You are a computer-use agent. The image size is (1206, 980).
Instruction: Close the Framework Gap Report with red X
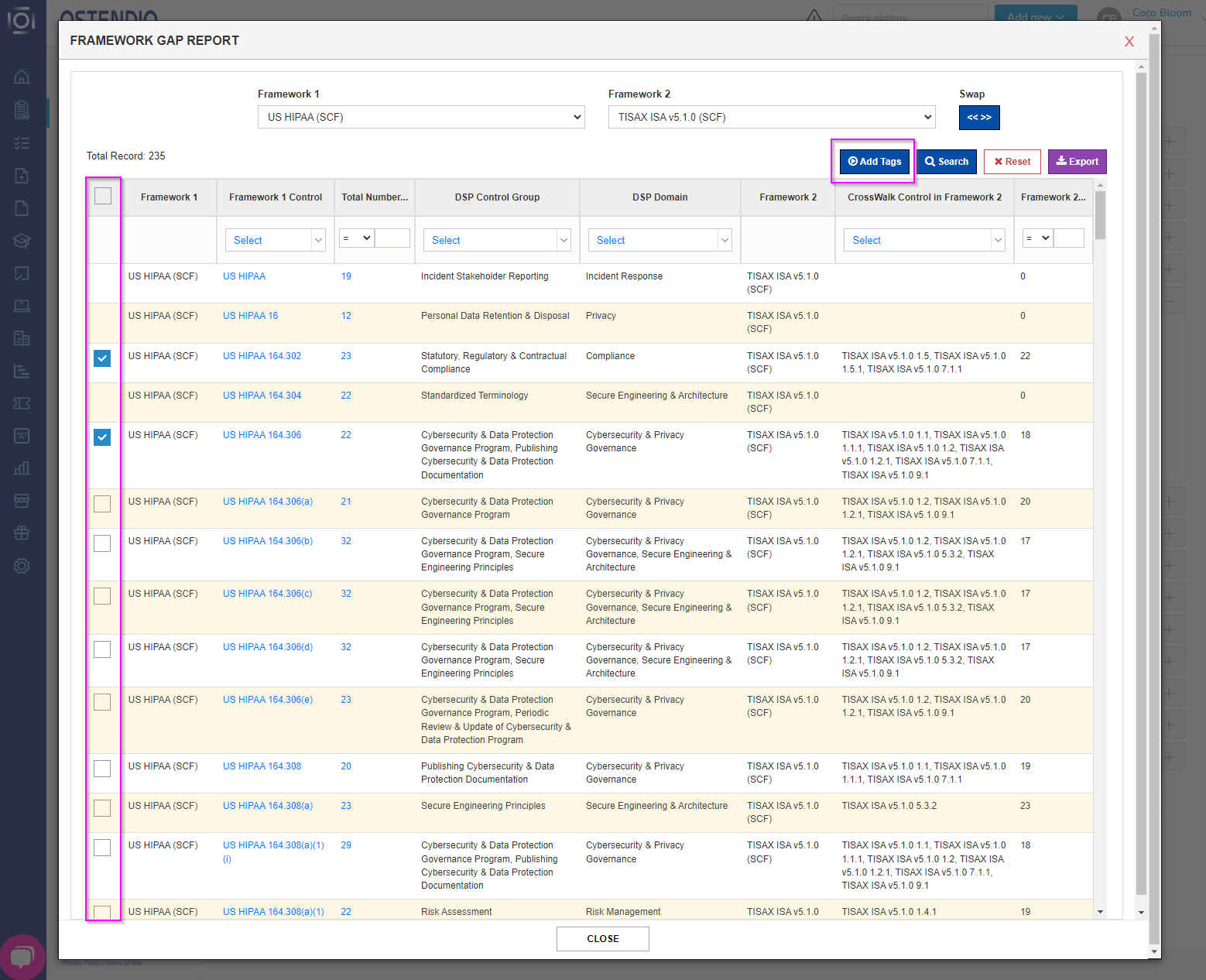tap(1129, 42)
